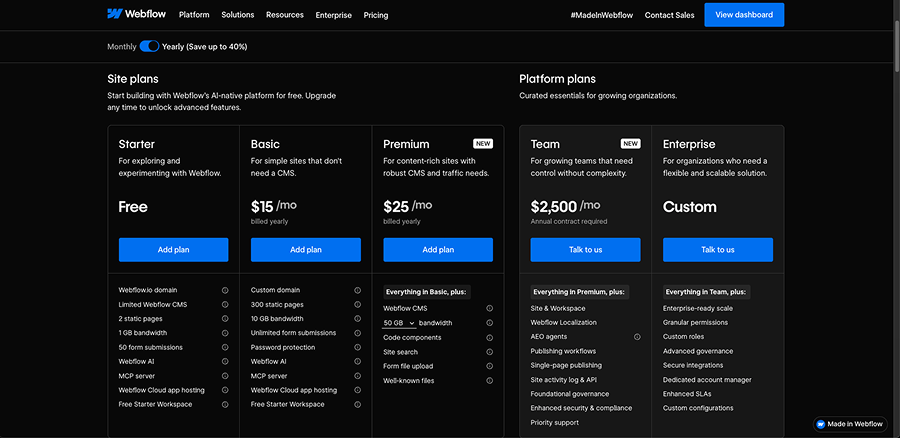This screenshot has width=900, height=438.
Task: Click 'Everything in Basic, plus:' label
Action: (x=426, y=292)
